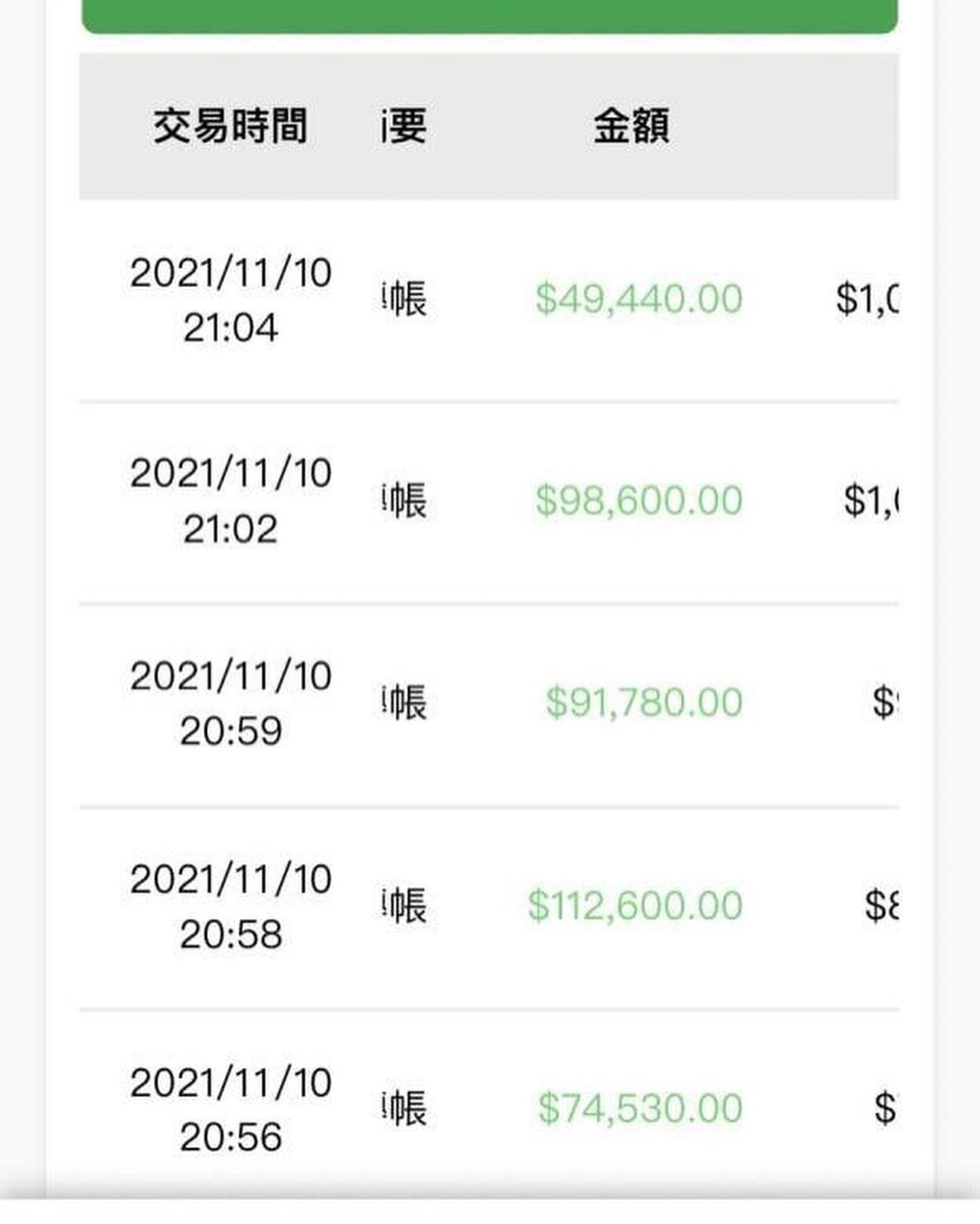Click the $91,780.00 amount
The image size is (980, 1224).
click(643, 702)
